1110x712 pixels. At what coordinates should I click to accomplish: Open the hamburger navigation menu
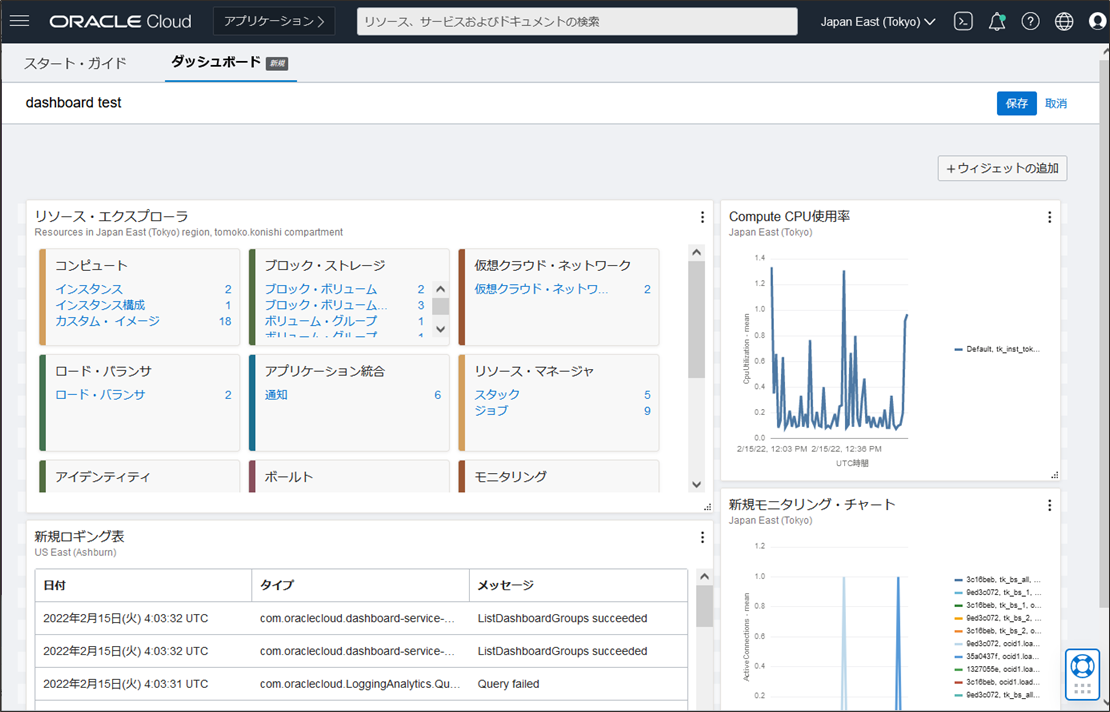click(x=20, y=21)
